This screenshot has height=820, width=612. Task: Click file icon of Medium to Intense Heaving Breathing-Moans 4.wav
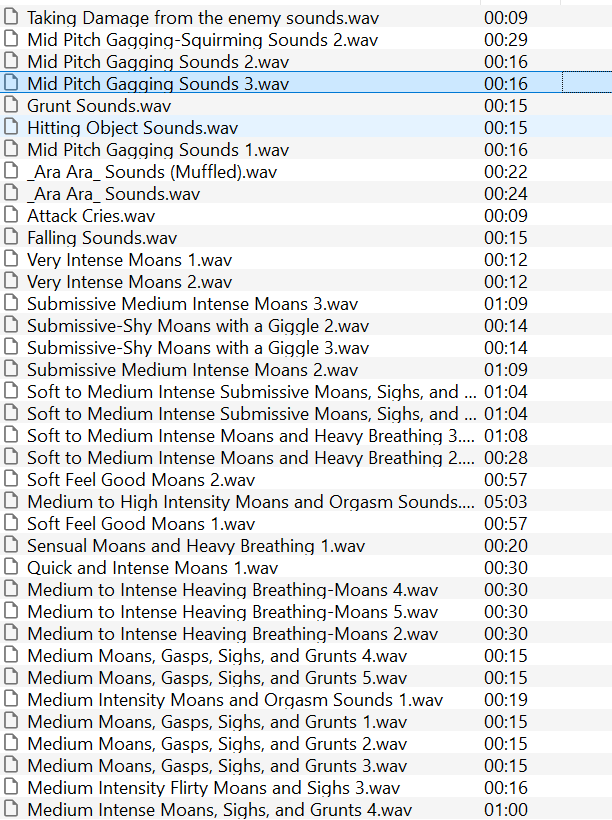pos(10,588)
